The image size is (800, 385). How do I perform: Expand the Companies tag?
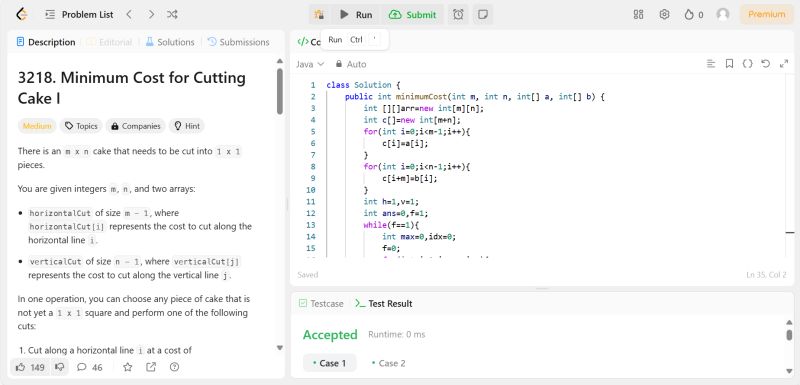(x=136, y=126)
